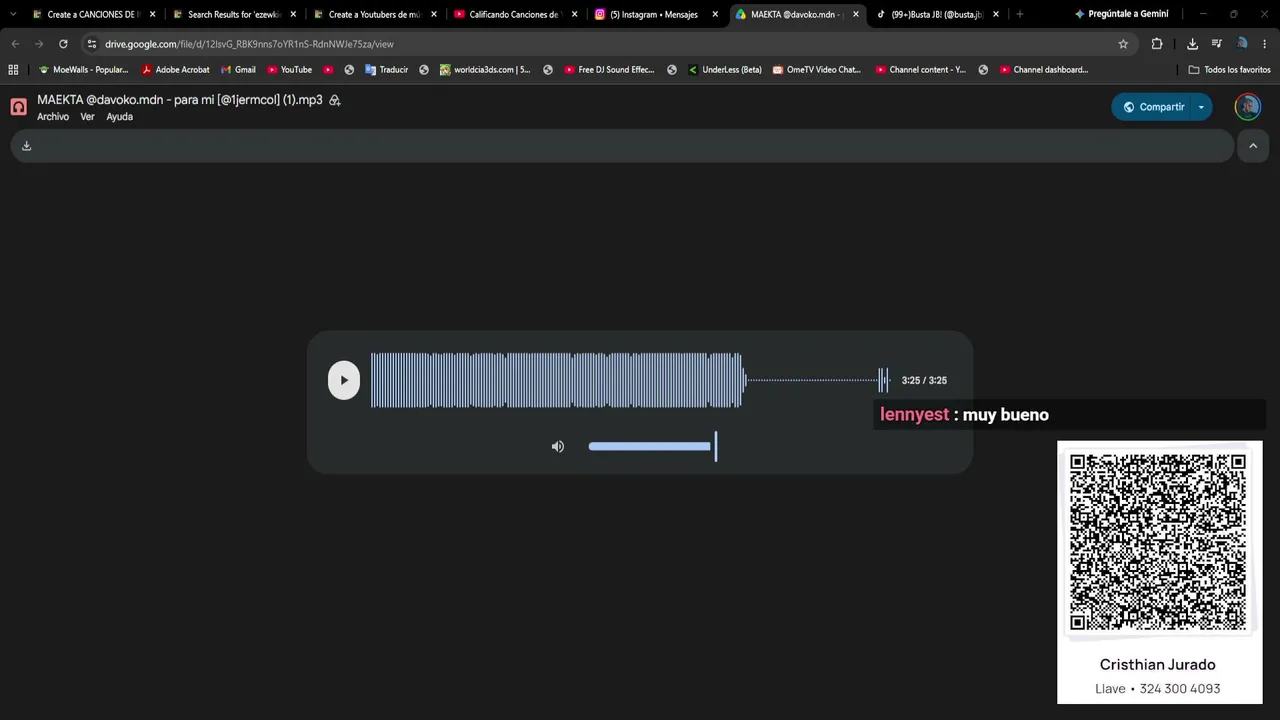
Task: Reload the current page
Action: pyautogui.click(x=63, y=44)
